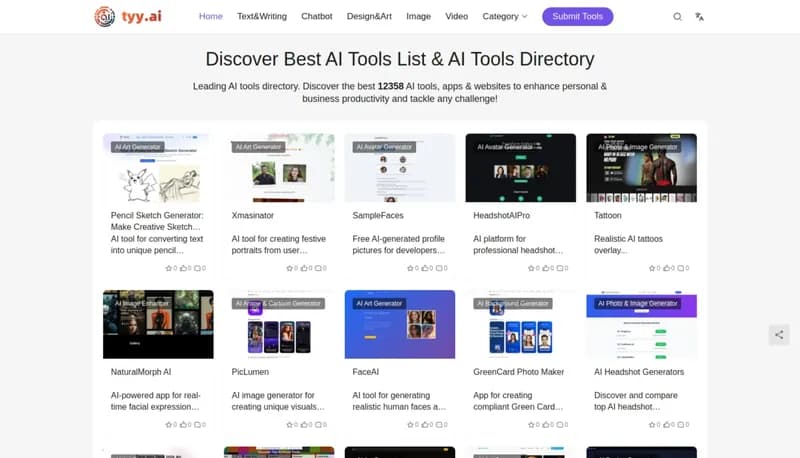Open the Tattoon title link
The height and width of the screenshot is (458, 800).
tap(608, 215)
